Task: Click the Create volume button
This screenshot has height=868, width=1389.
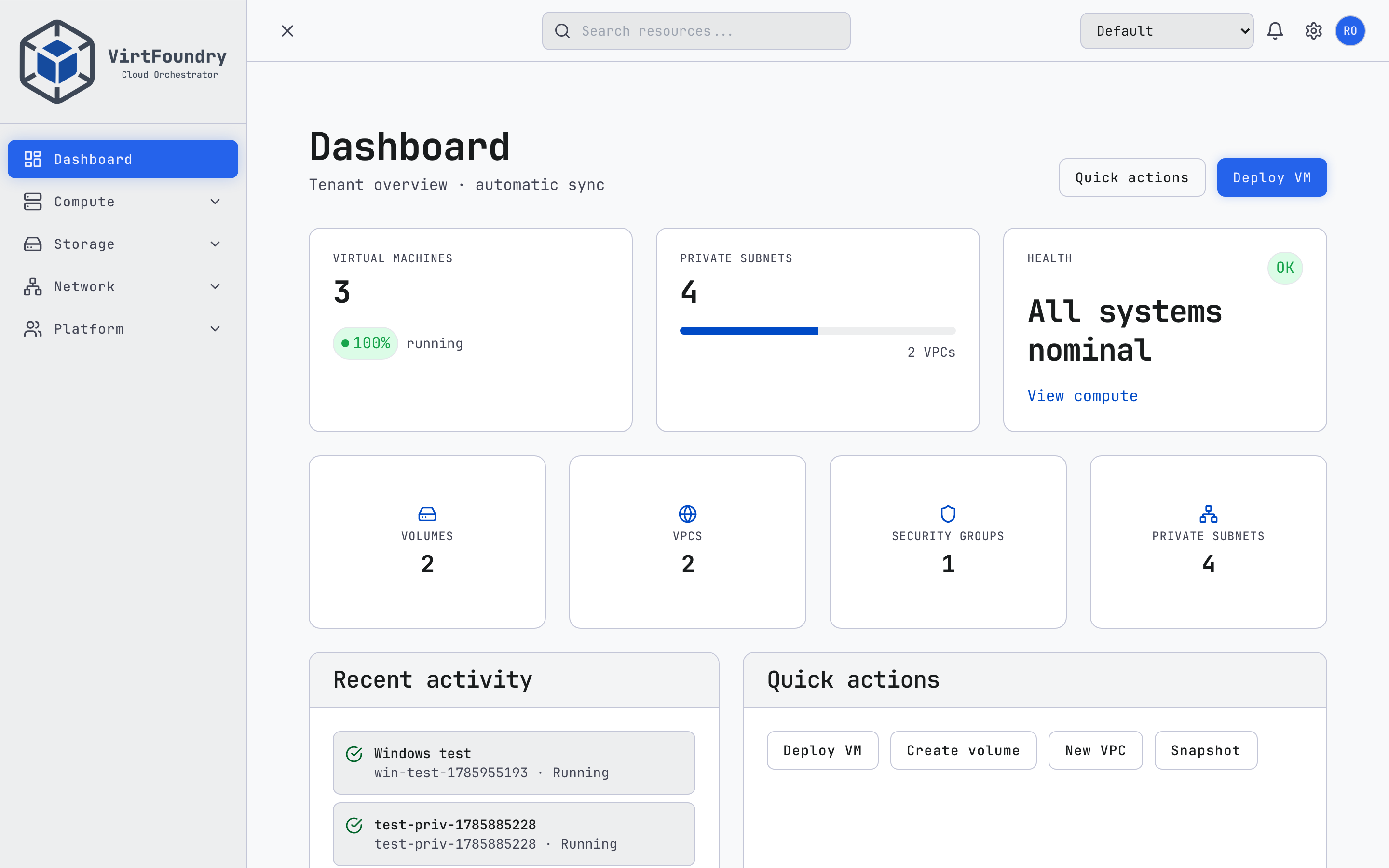Action: tap(963, 750)
